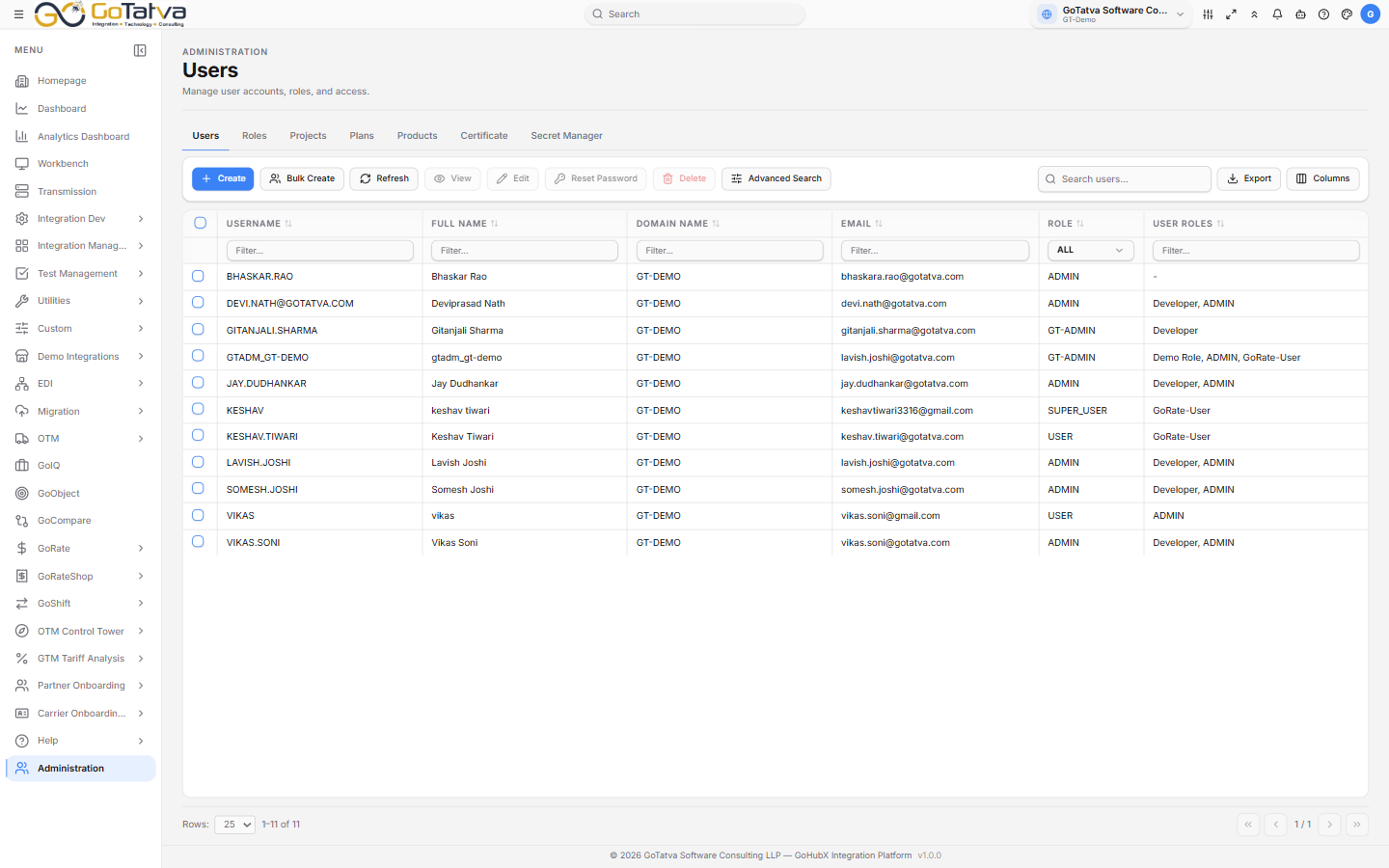Switch to the Products tab

tap(417, 136)
